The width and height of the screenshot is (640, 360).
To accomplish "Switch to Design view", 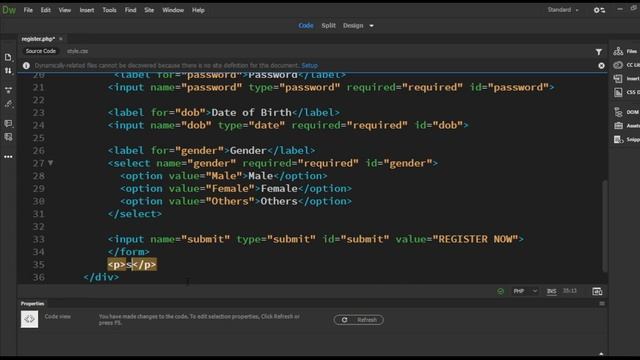I will click(353, 26).
